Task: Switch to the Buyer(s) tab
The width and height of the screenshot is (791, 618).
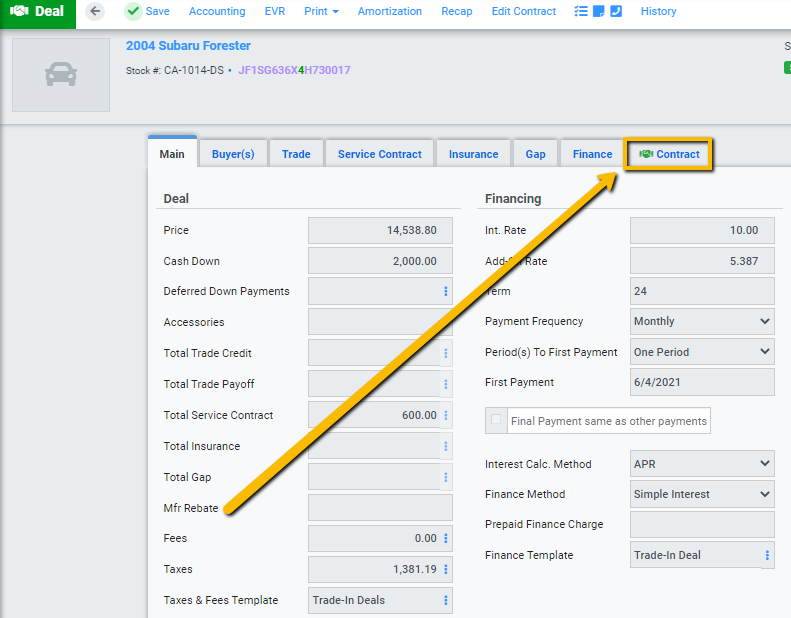Action: 233,154
